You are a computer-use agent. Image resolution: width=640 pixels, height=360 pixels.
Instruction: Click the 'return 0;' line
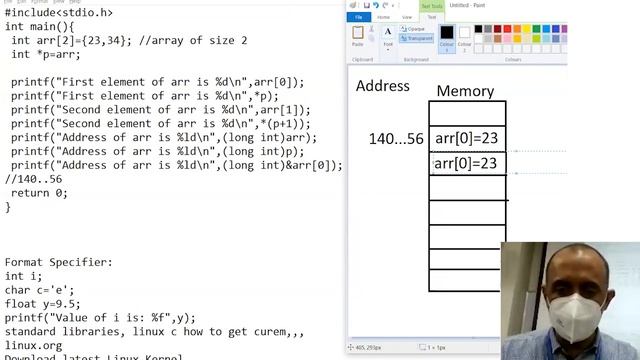tap(39, 193)
